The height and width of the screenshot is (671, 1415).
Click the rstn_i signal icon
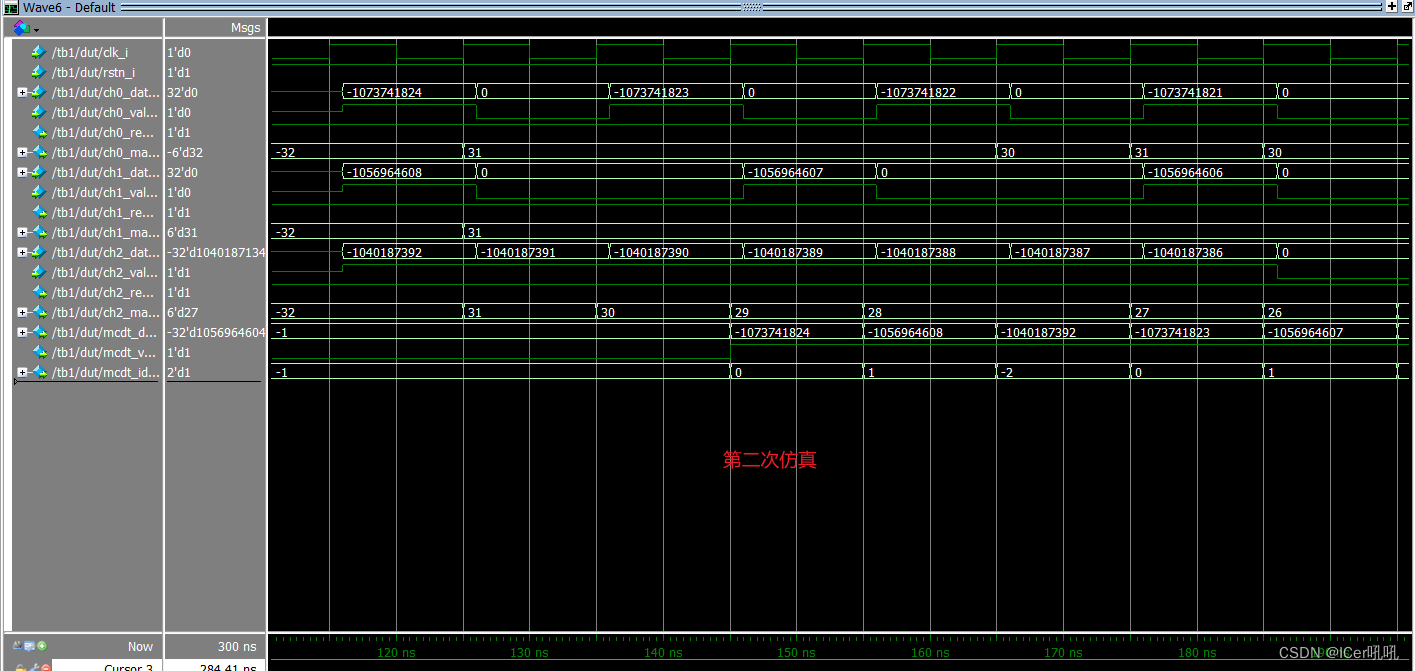pos(39,72)
